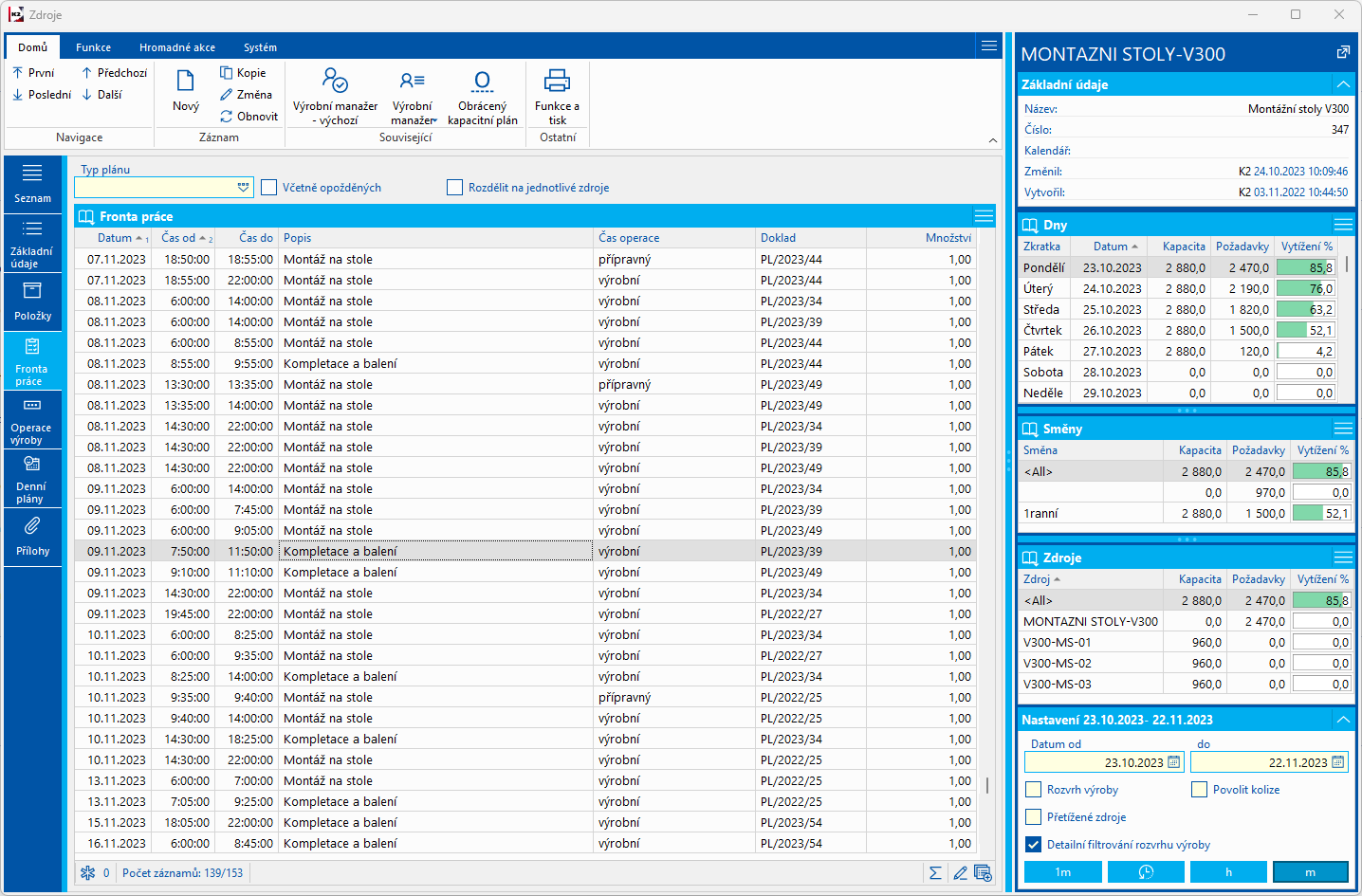Open Přílohy attachments in sidebar
Image resolution: width=1362 pixels, height=896 pixels.
[x=32, y=537]
